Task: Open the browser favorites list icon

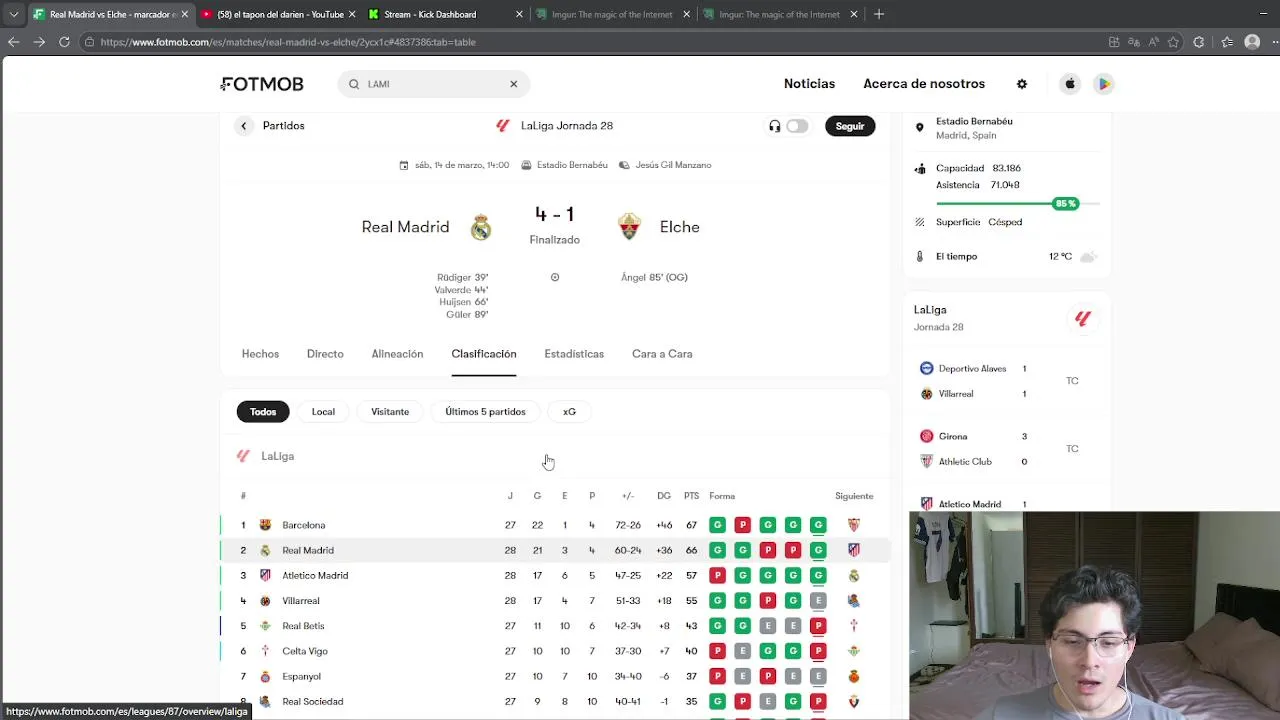Action: [x=1227, y=42]
